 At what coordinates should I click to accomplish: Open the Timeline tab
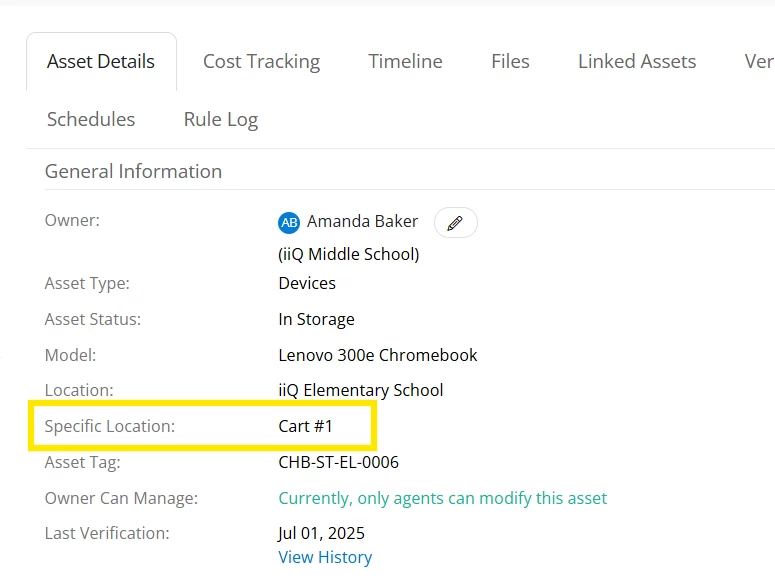[x=405, y=62]
